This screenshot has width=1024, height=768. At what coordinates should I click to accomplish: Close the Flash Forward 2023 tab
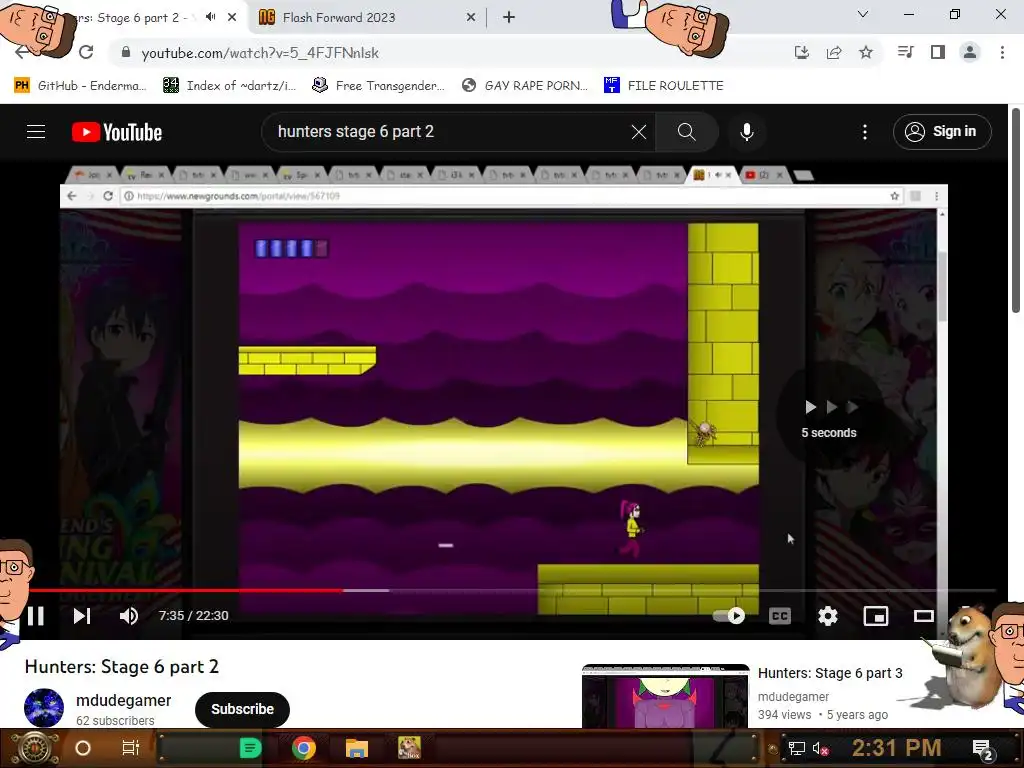(470, 18)
